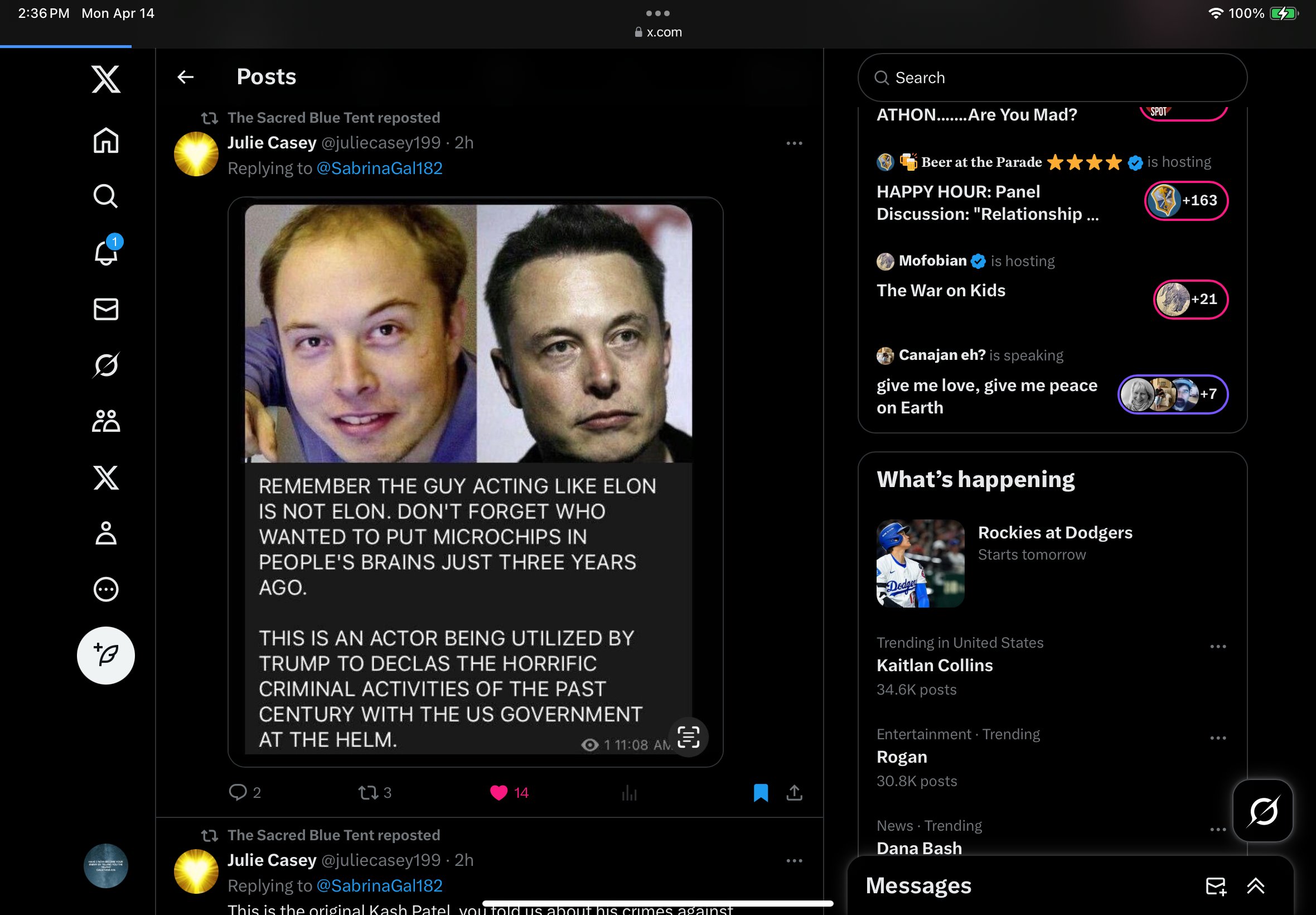Open the More options three-dot sidebar menu

pyautogui.click(x=106, y=589)
